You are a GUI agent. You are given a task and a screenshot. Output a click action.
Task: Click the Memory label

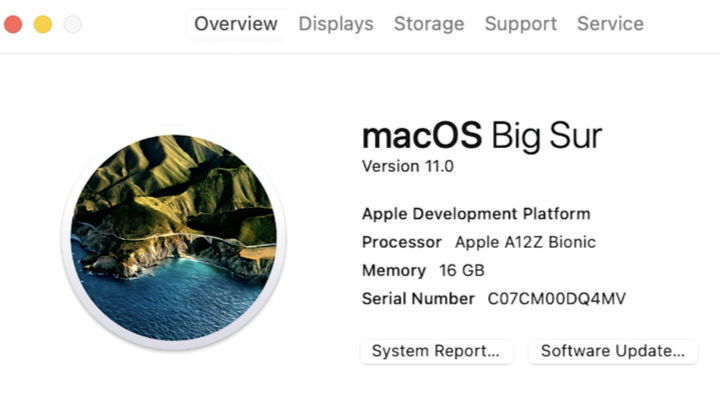coord(394,270)
